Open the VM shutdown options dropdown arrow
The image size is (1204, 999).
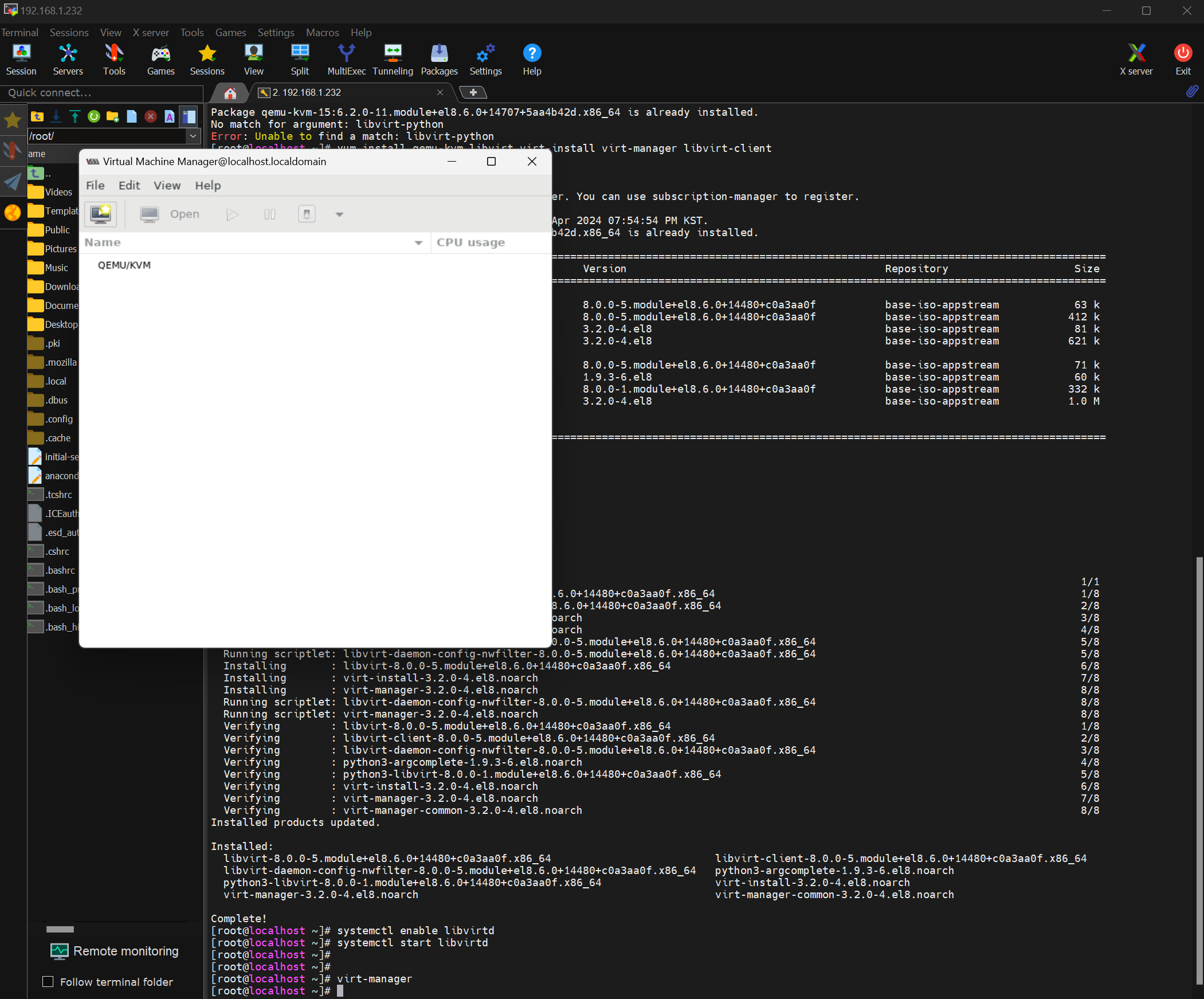tap(339, 214)
